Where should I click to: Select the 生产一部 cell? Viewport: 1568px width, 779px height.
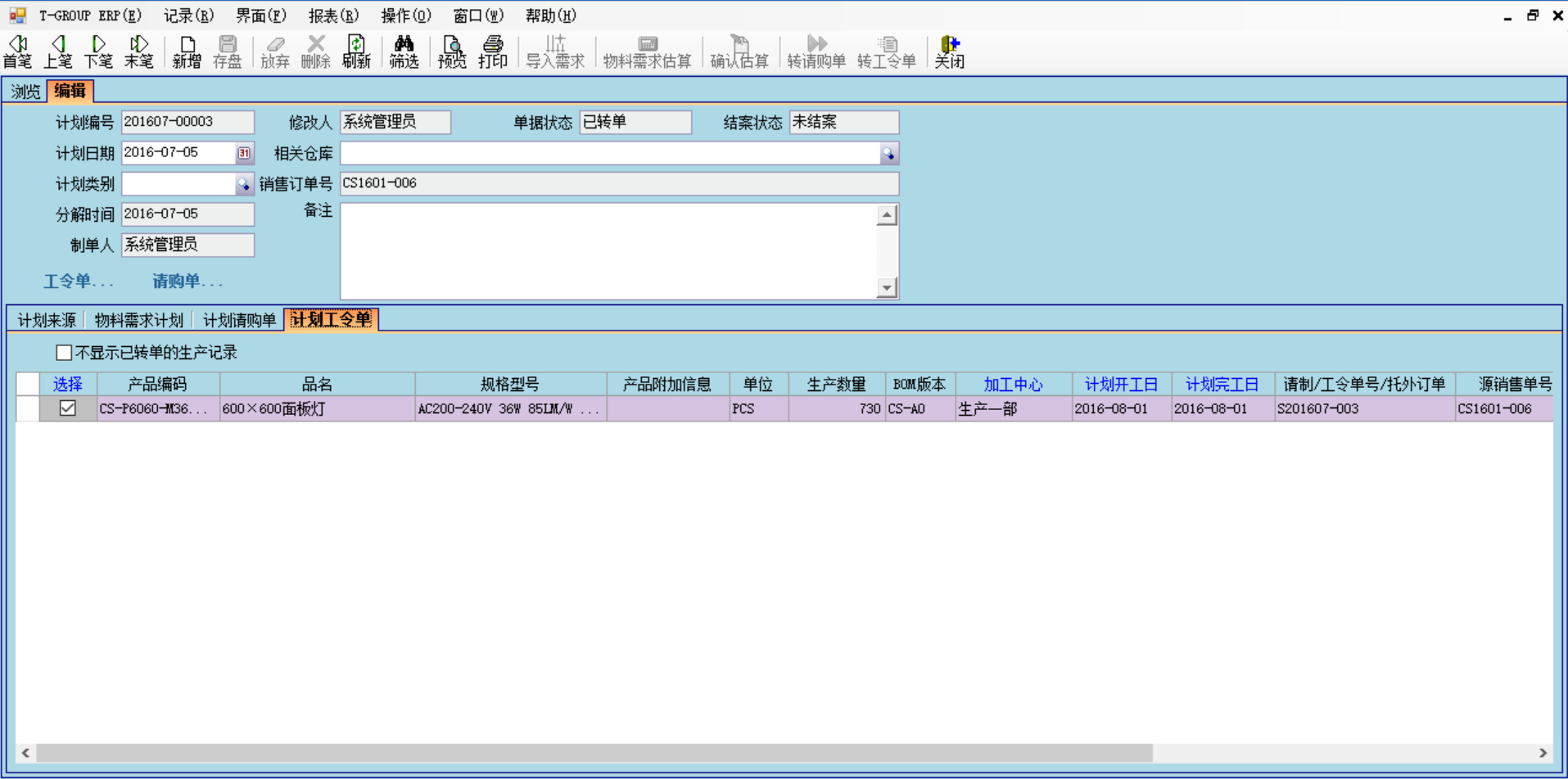coord(1014,409)
